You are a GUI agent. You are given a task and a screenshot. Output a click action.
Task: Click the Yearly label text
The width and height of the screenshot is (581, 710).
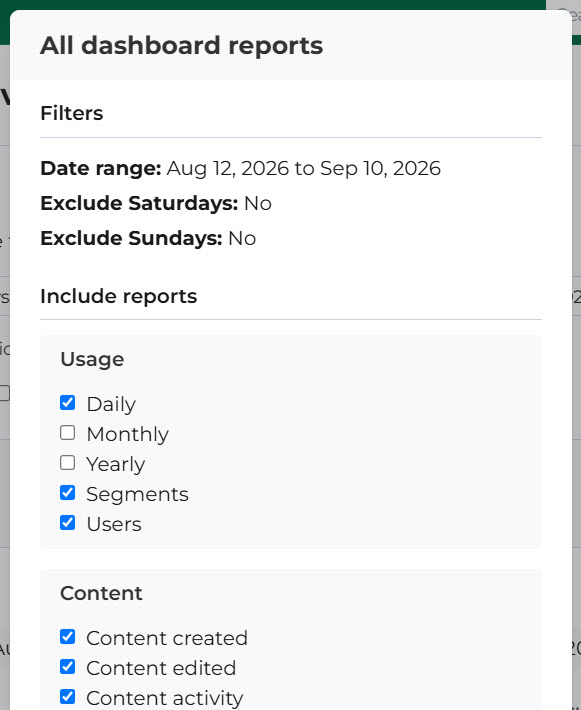tap(116, 465)
